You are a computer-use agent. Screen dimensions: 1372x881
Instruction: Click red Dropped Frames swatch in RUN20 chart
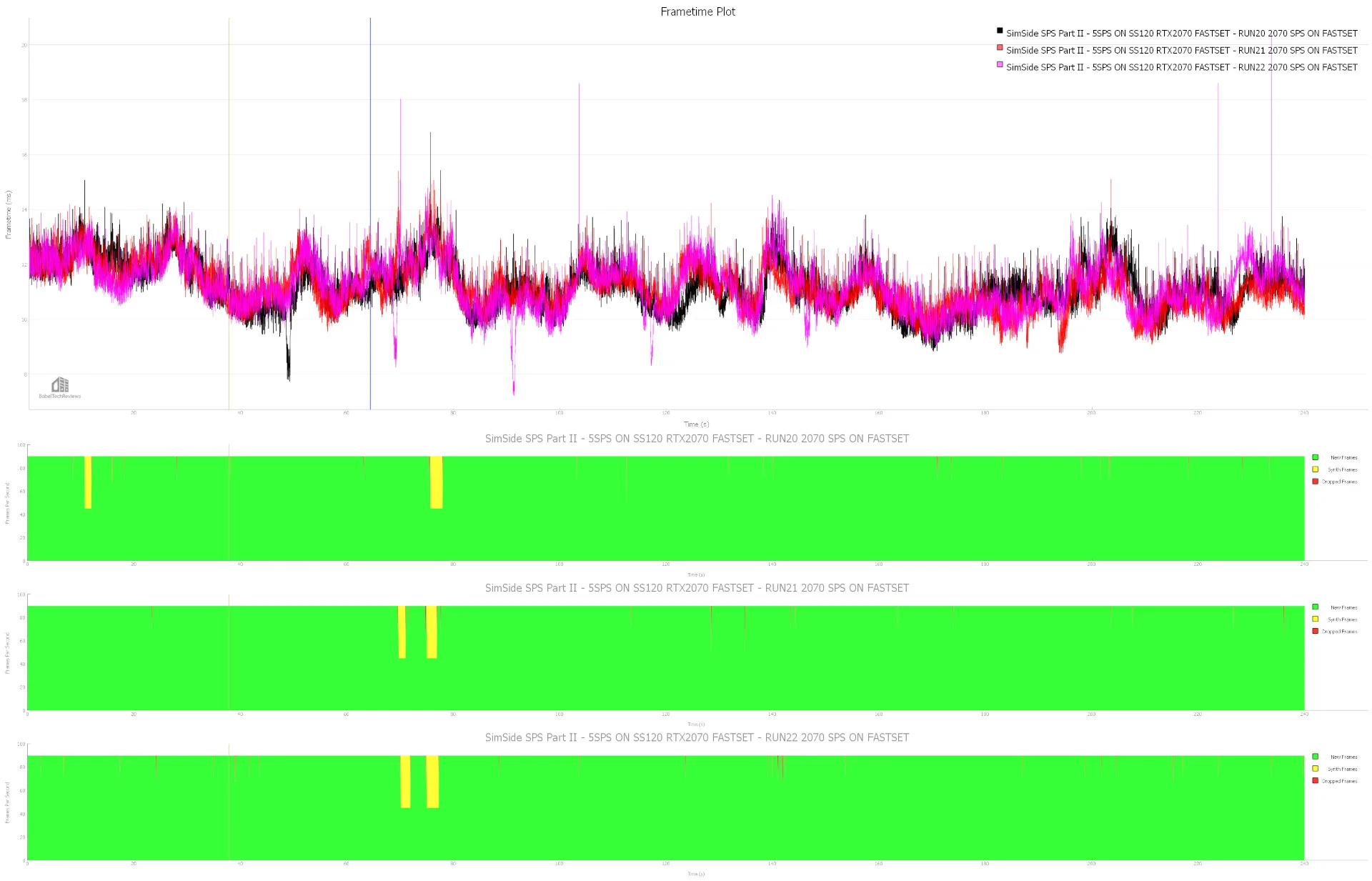(x=1315, y=482)
